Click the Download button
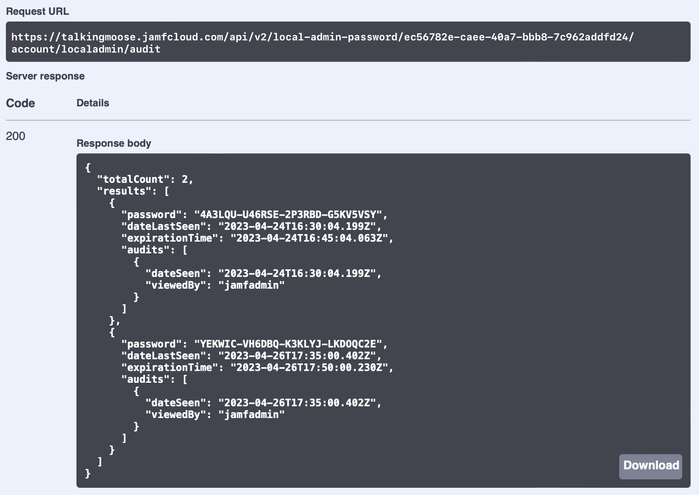The width and height of the screenshot is (699, 495). click(x=650, y=466)
